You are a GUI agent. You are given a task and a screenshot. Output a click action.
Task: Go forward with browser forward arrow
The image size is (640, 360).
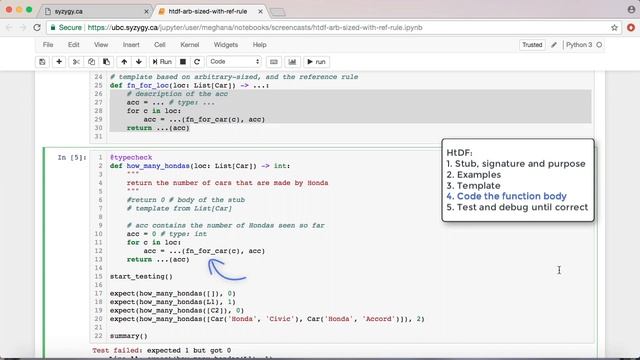point(23,28)
